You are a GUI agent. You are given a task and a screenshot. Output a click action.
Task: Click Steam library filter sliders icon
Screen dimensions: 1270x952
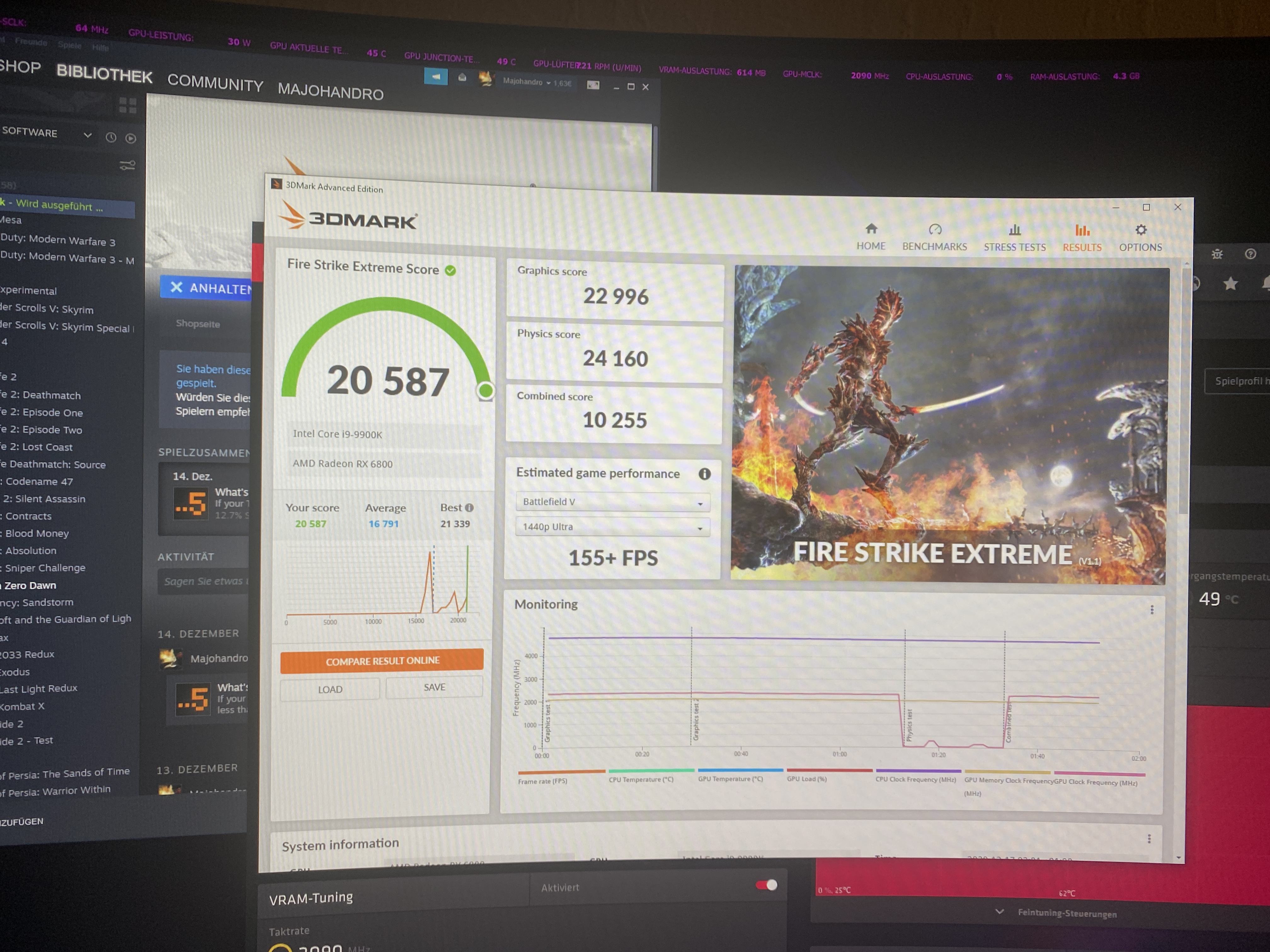127,165
